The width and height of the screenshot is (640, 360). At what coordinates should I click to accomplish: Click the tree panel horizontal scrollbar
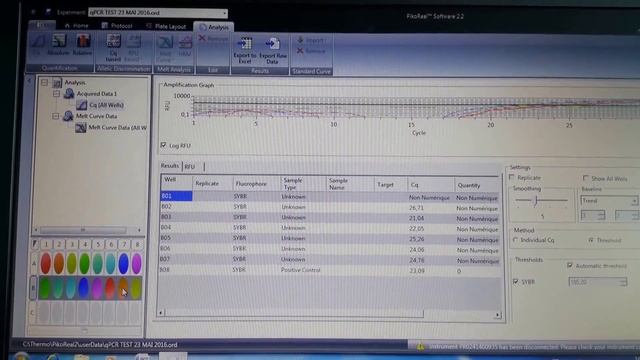coord(83,230)
